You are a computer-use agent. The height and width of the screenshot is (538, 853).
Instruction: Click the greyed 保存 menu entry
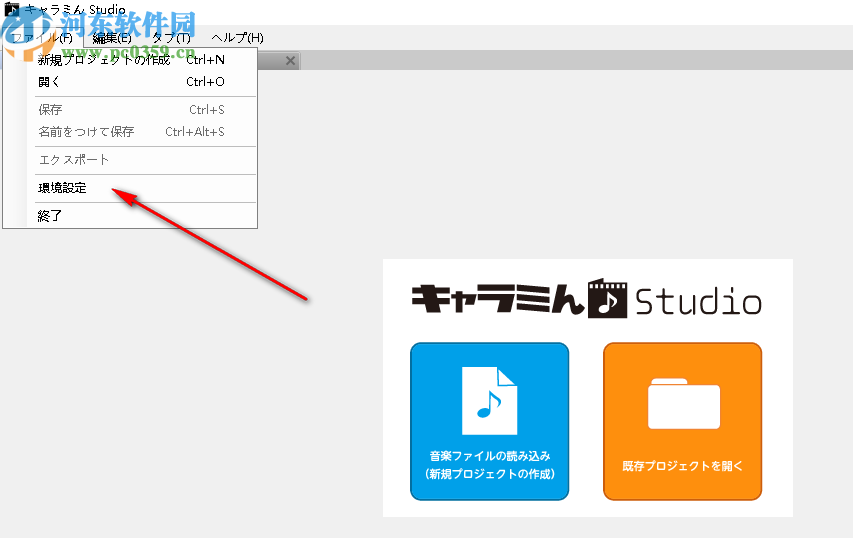(x=131, y=110)
